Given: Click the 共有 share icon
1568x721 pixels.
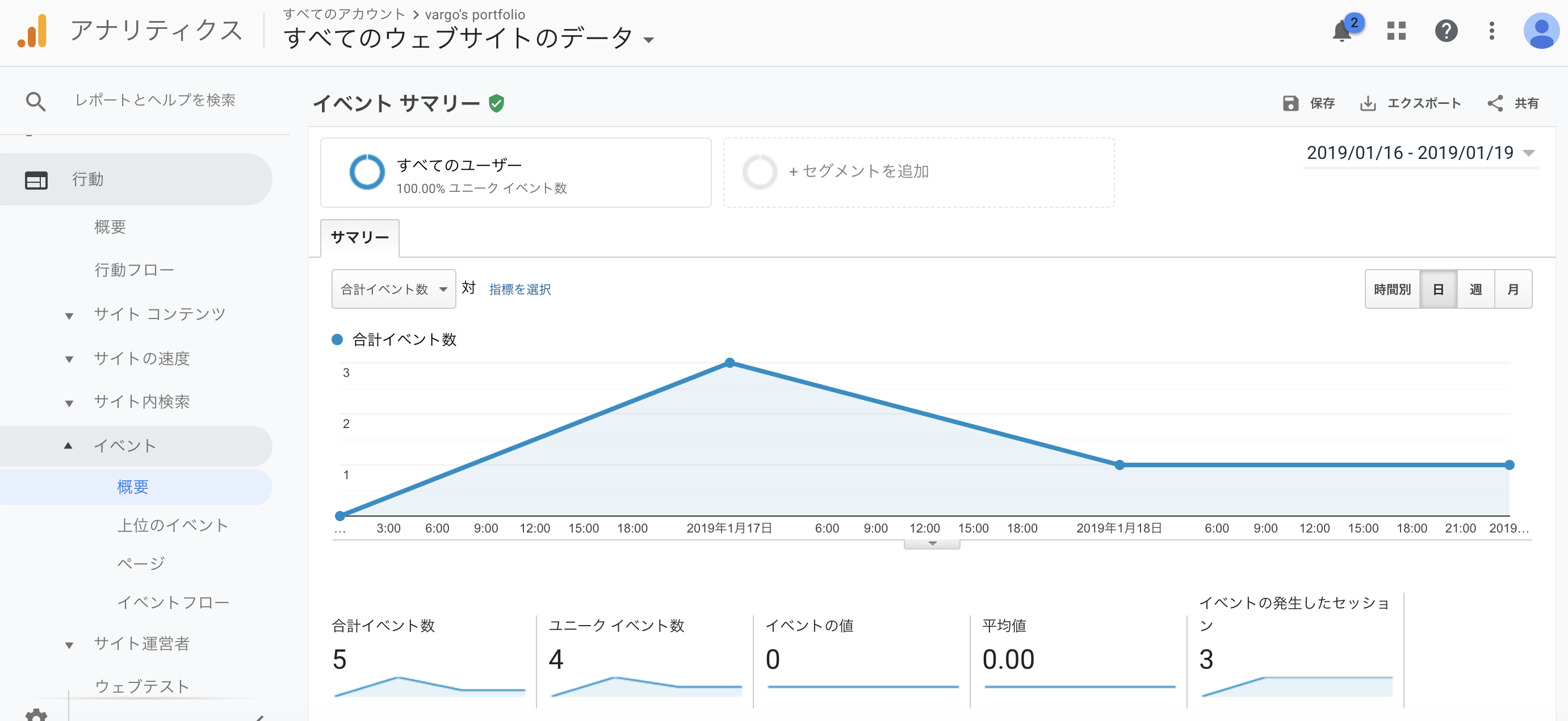Looking at the screenshot, I should click(1495, 103).
